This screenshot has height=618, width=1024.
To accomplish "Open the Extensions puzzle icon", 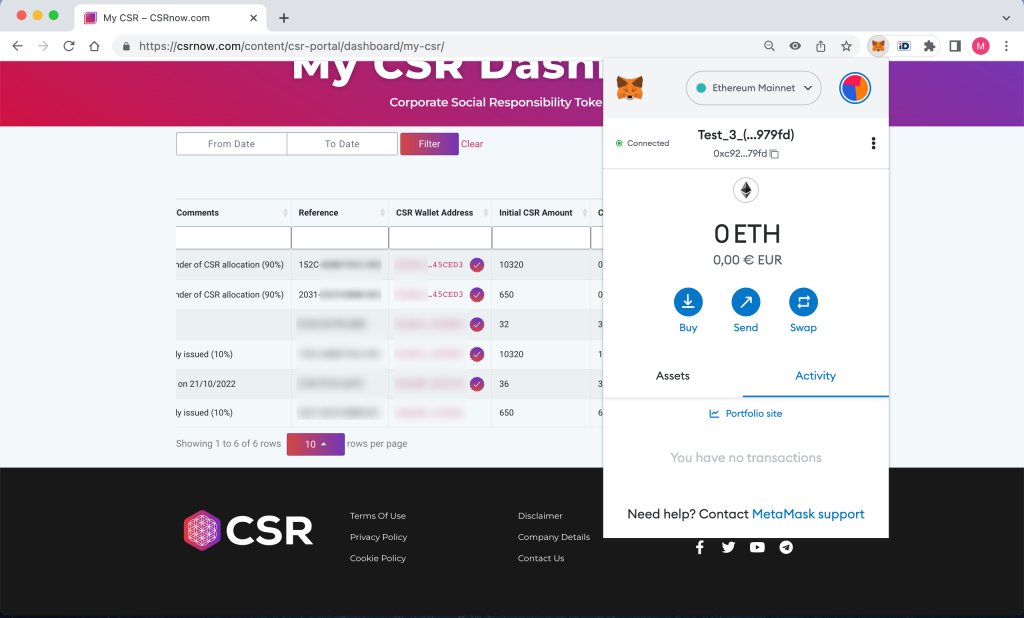I will point(929,46).
